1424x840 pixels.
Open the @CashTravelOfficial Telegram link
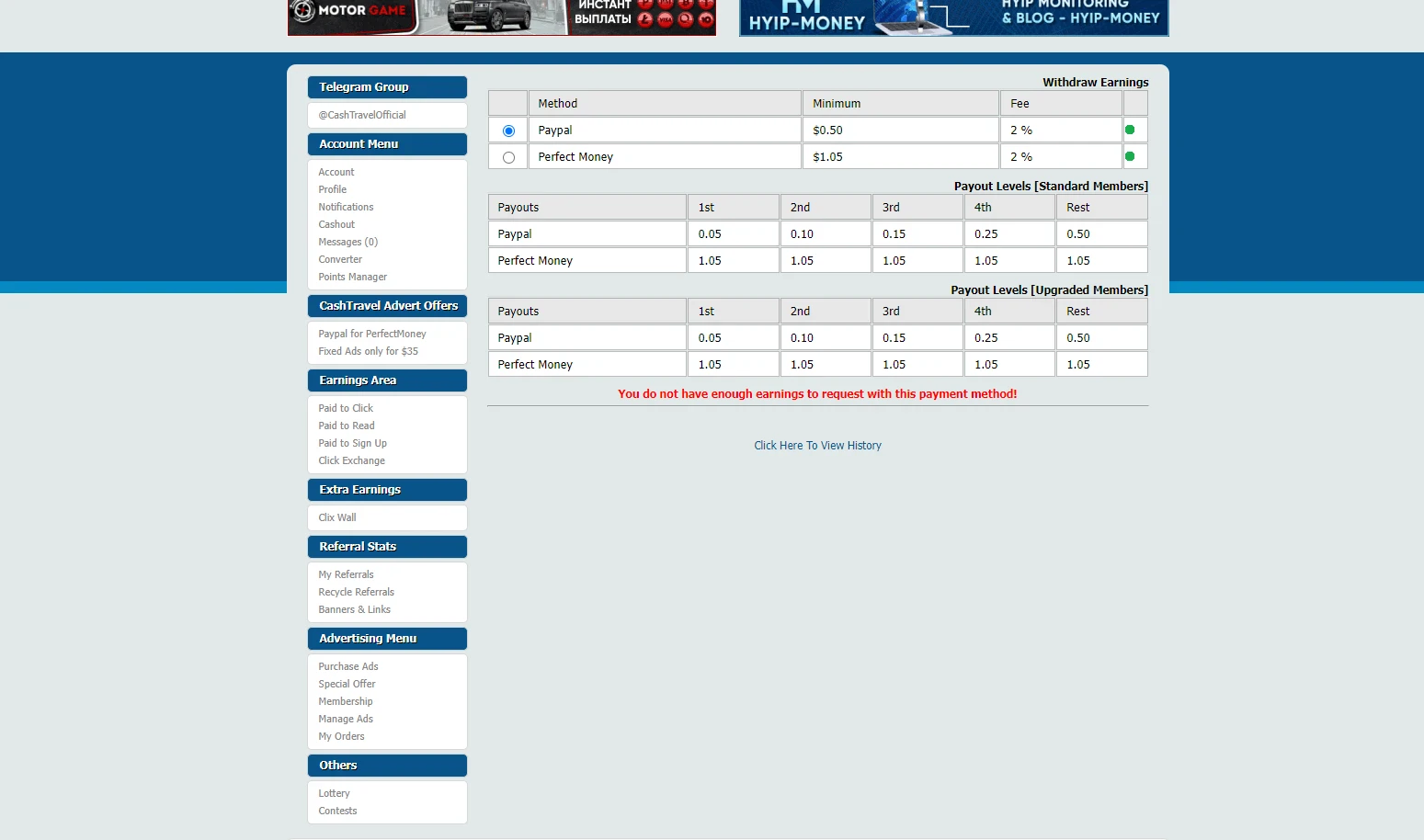(362, 115)
